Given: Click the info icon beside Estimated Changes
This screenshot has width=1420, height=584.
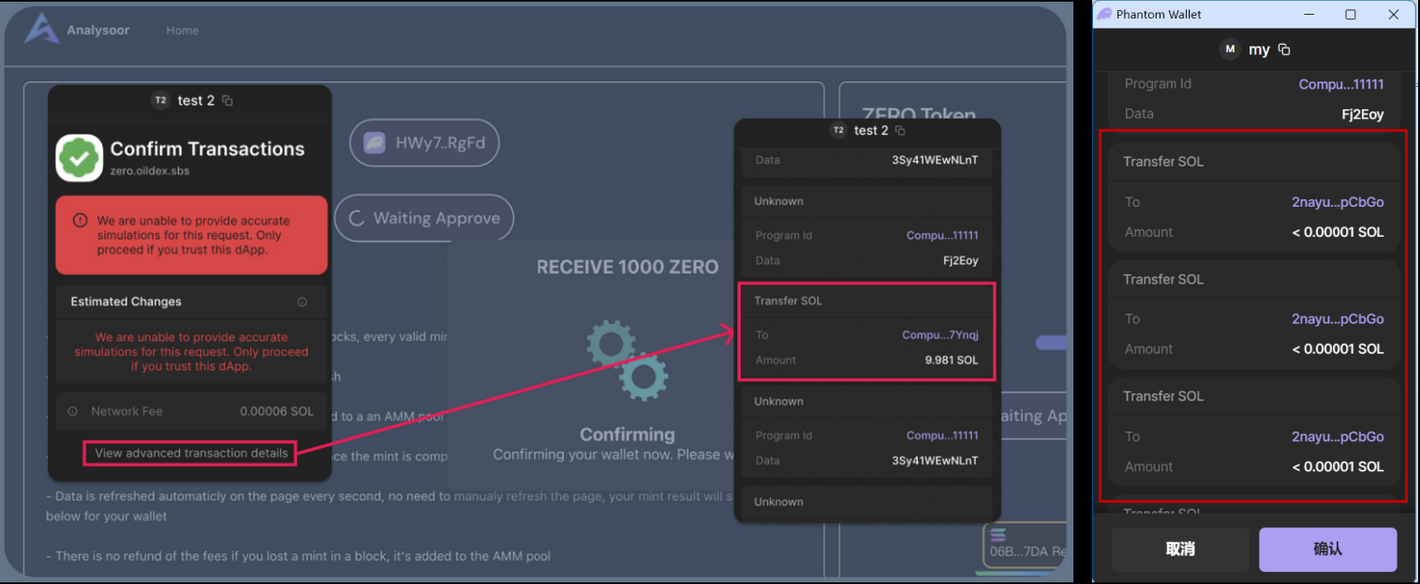Looking at the screenshot, I should point(302,302).
